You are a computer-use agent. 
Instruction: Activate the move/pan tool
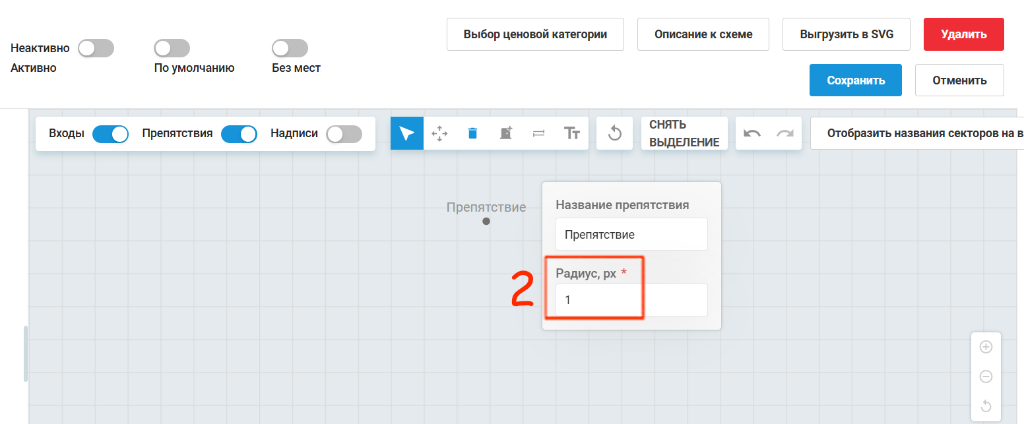click(x=440, y=133)
